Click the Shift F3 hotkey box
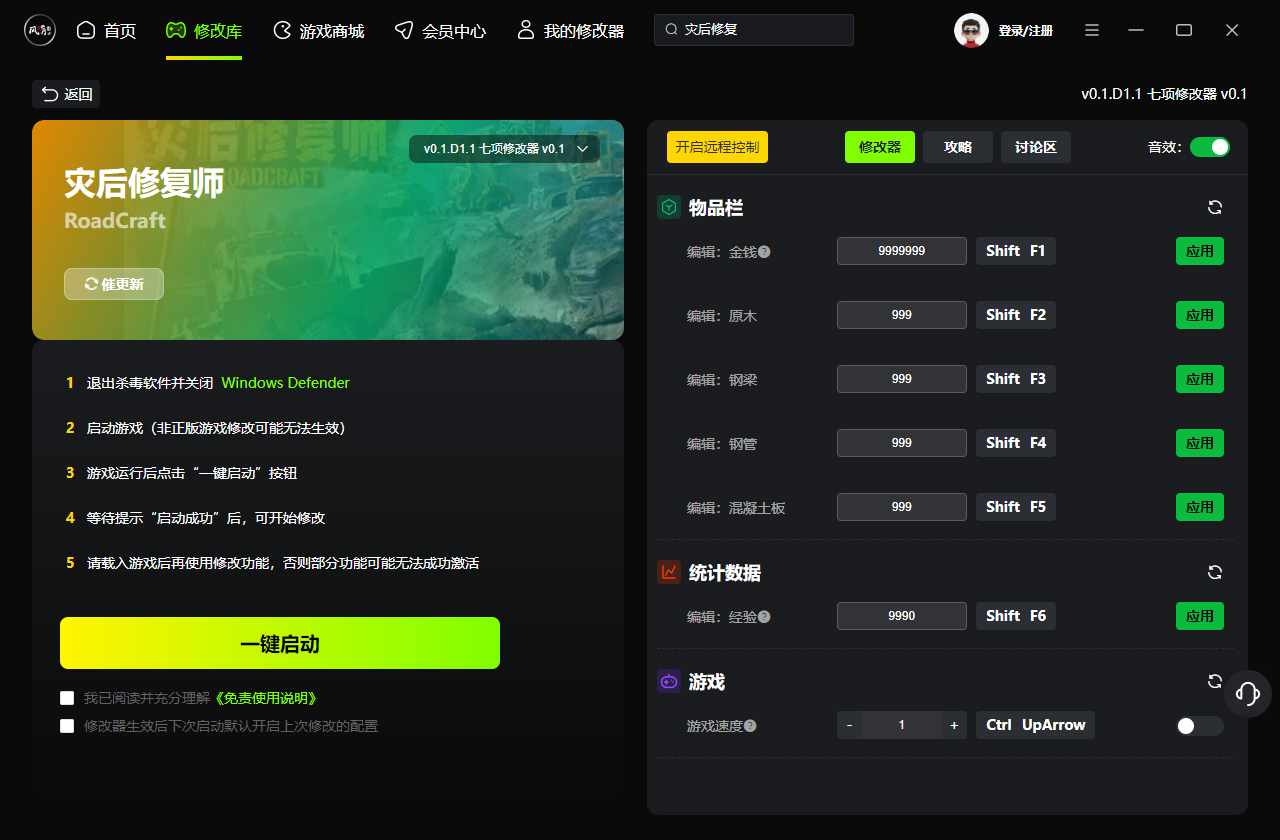The image size is (1280, 840). click(x=1016, y=379)
